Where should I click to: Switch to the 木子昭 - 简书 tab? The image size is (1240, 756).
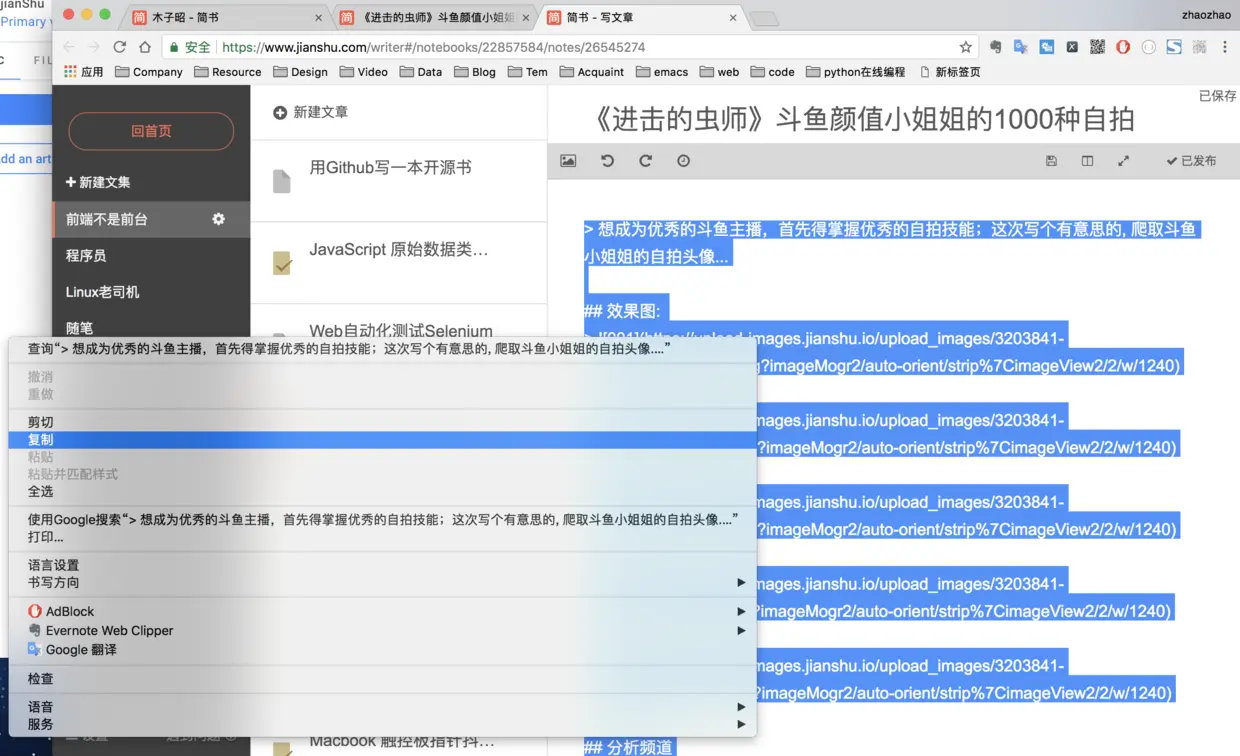(228, 17)
